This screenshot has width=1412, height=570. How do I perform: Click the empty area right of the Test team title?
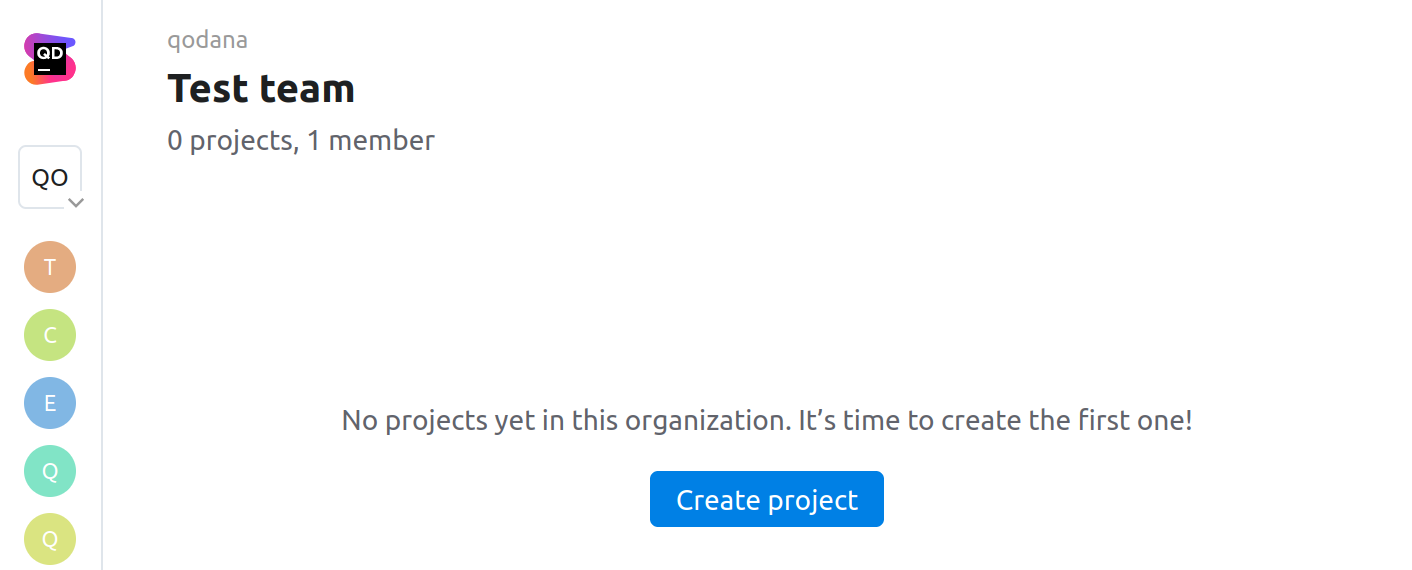pyautogui.click(x=800, y=88)
